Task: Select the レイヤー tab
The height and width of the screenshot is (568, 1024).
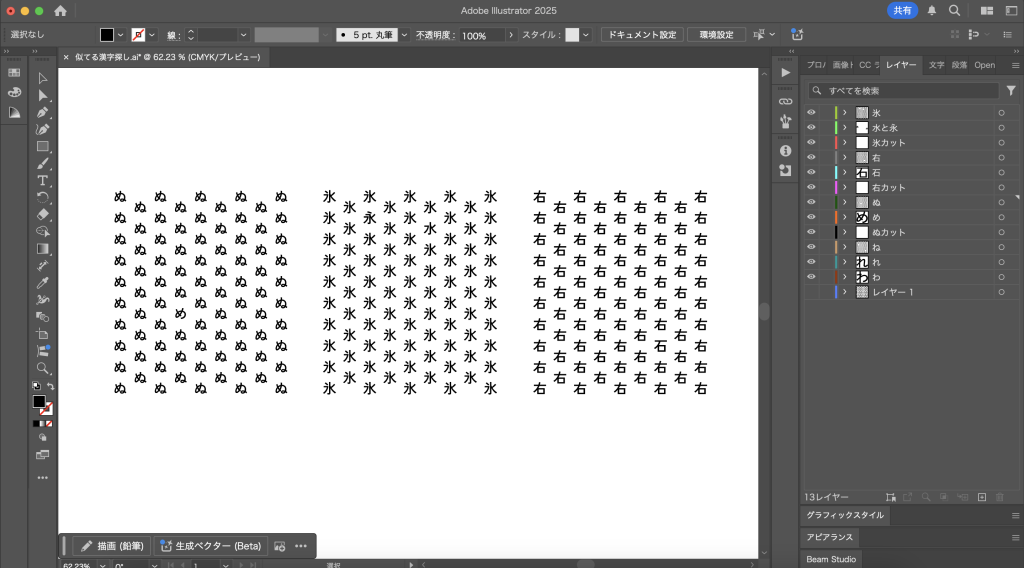Action: coord(901,65)
